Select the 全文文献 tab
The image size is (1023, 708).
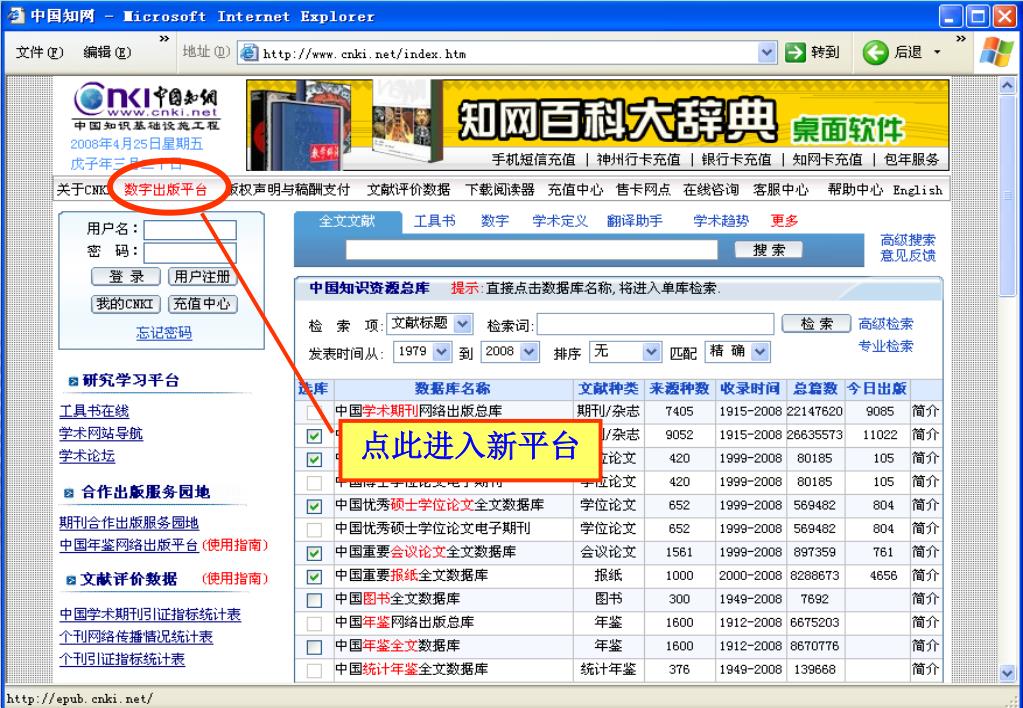(x=347, y=221)
